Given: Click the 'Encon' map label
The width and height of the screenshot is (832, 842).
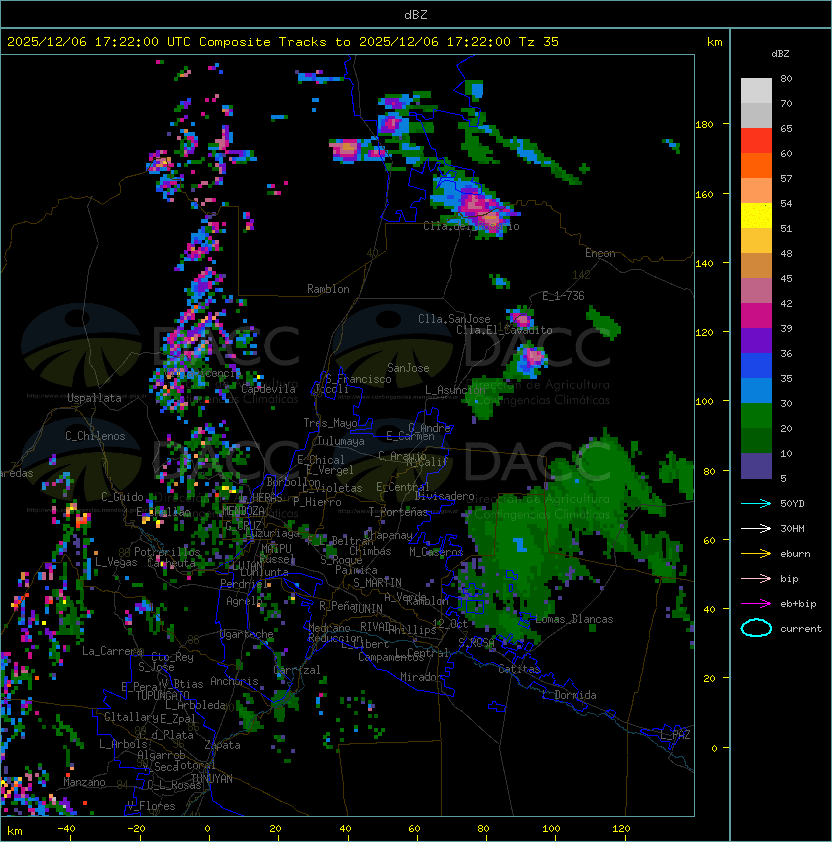Looking at the screenshot, I should (x=600, y=253).
